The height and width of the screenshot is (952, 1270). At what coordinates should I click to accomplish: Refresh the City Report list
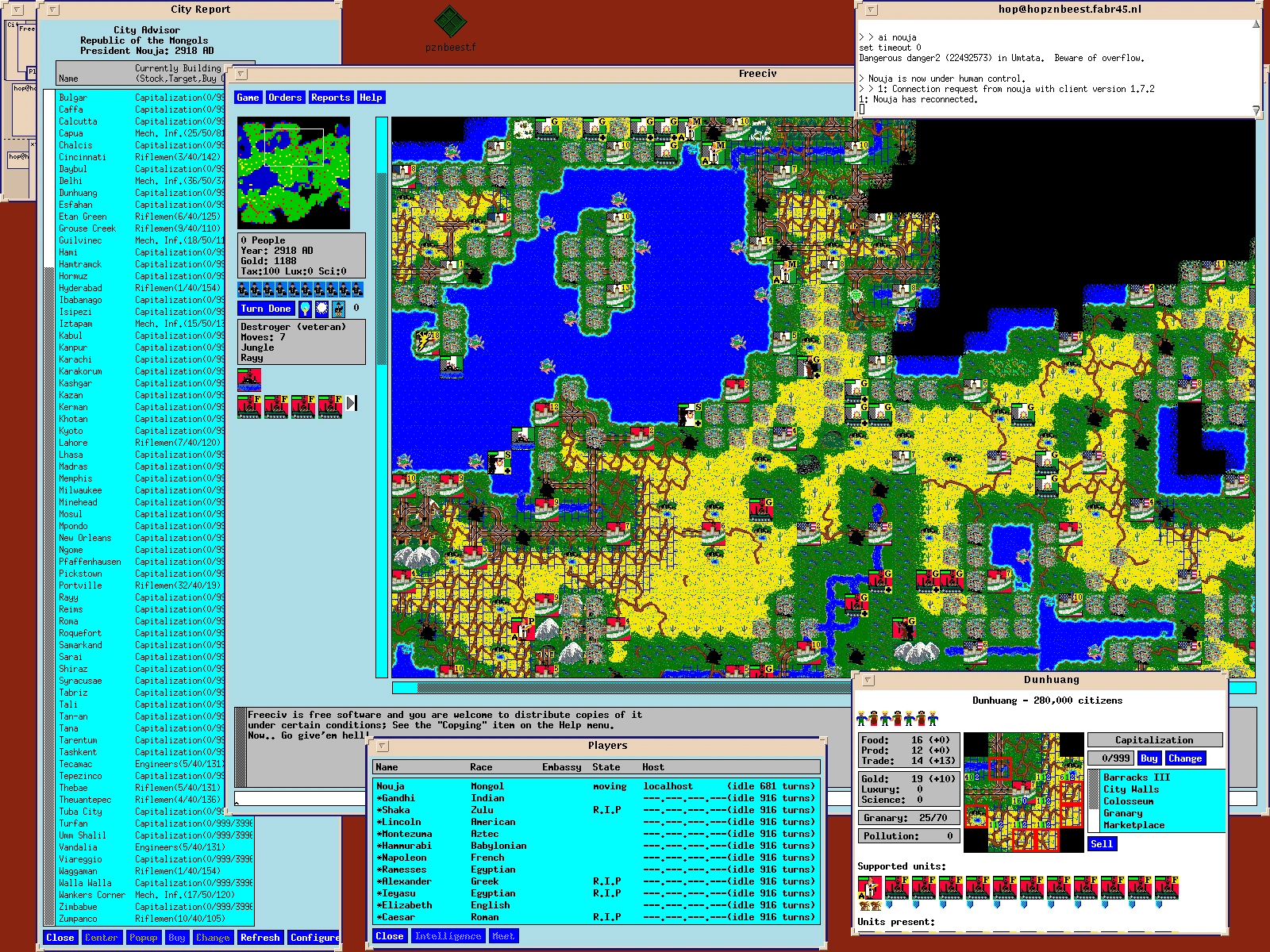tap(260, 938)
